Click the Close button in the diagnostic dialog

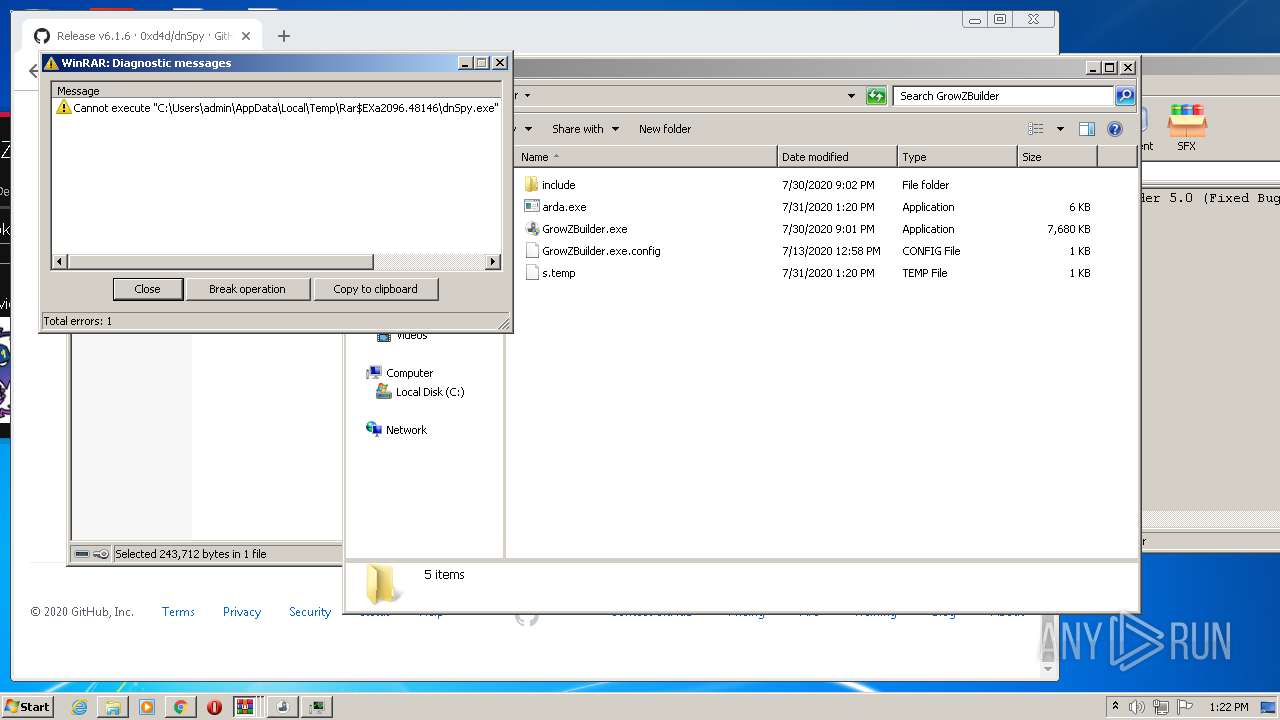[x=147, y=289]
